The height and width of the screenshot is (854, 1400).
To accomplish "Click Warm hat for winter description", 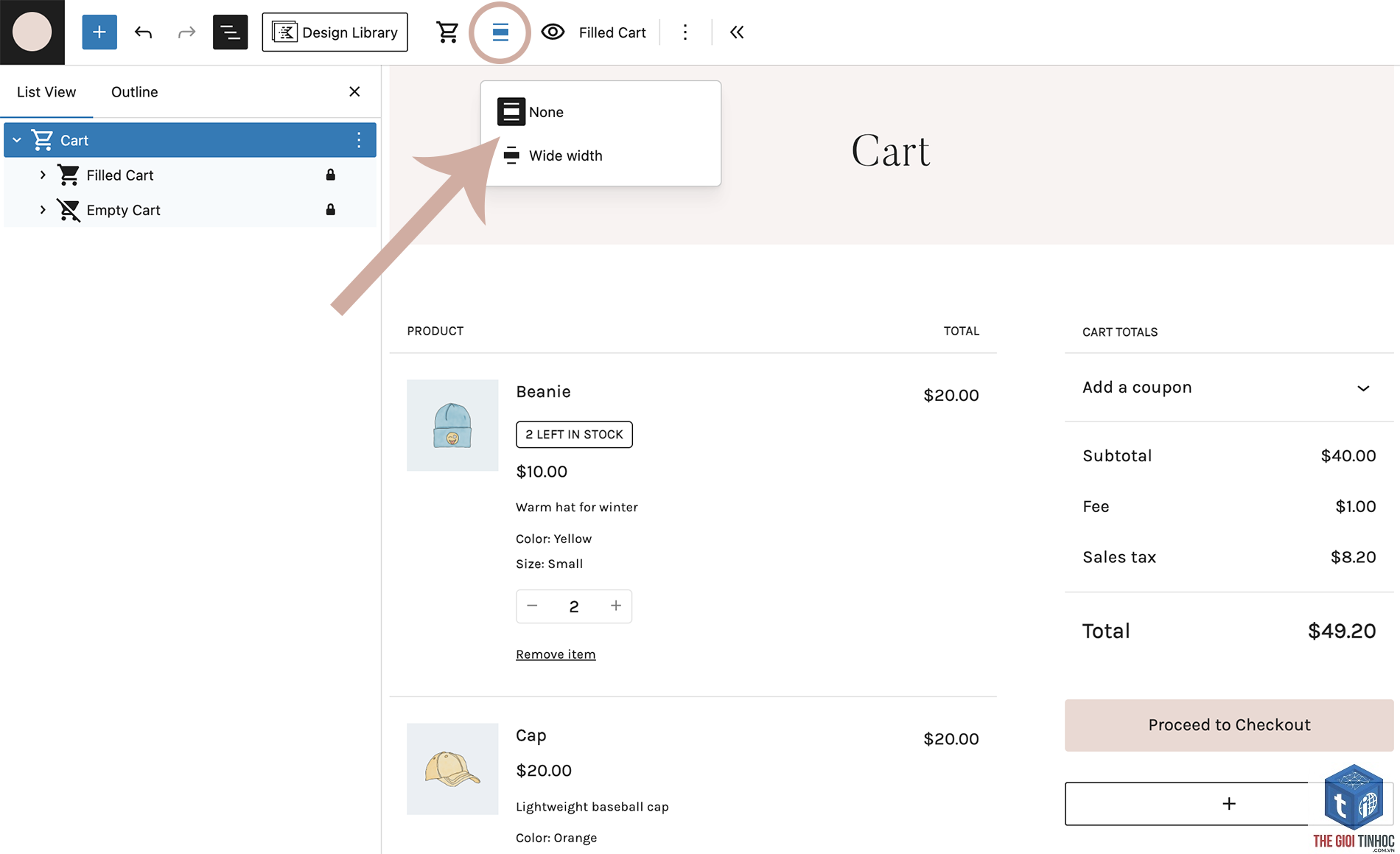I will 577,507.
